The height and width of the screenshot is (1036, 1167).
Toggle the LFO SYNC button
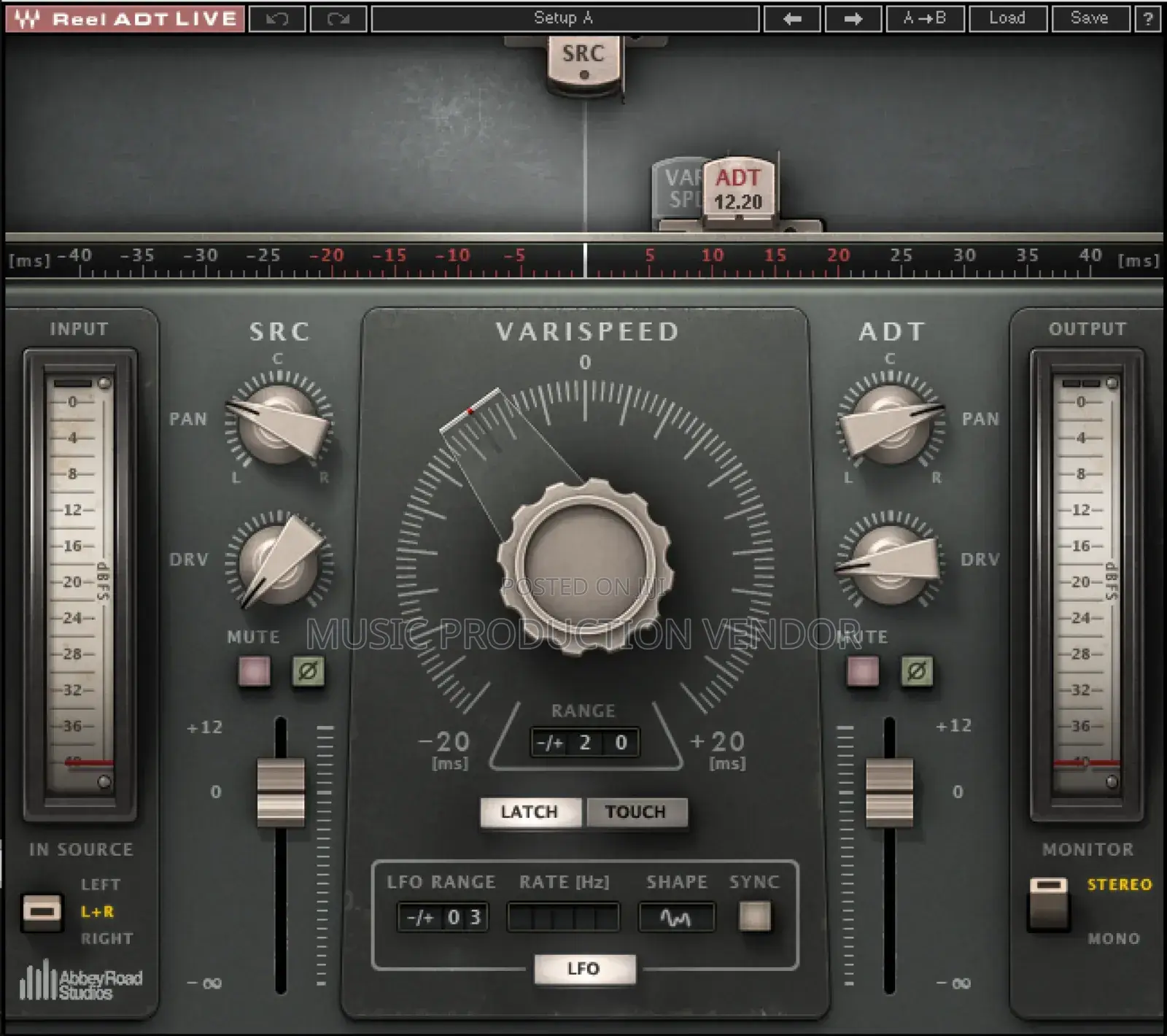tap(755, 916)
